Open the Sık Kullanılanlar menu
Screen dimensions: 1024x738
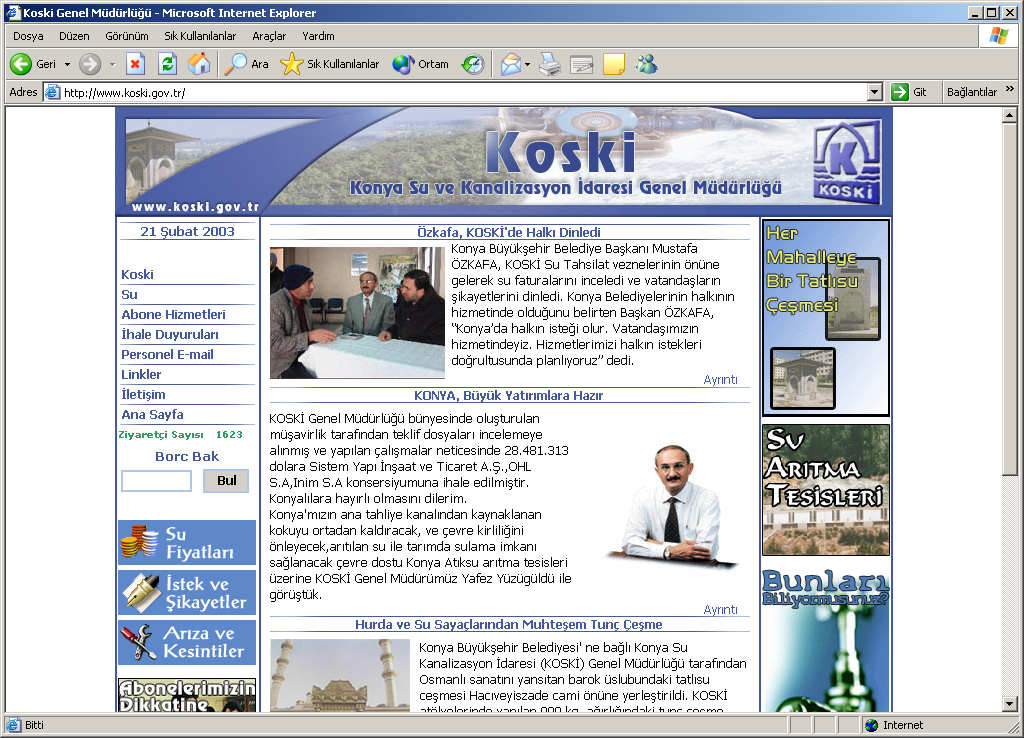[x=200, y=36]
